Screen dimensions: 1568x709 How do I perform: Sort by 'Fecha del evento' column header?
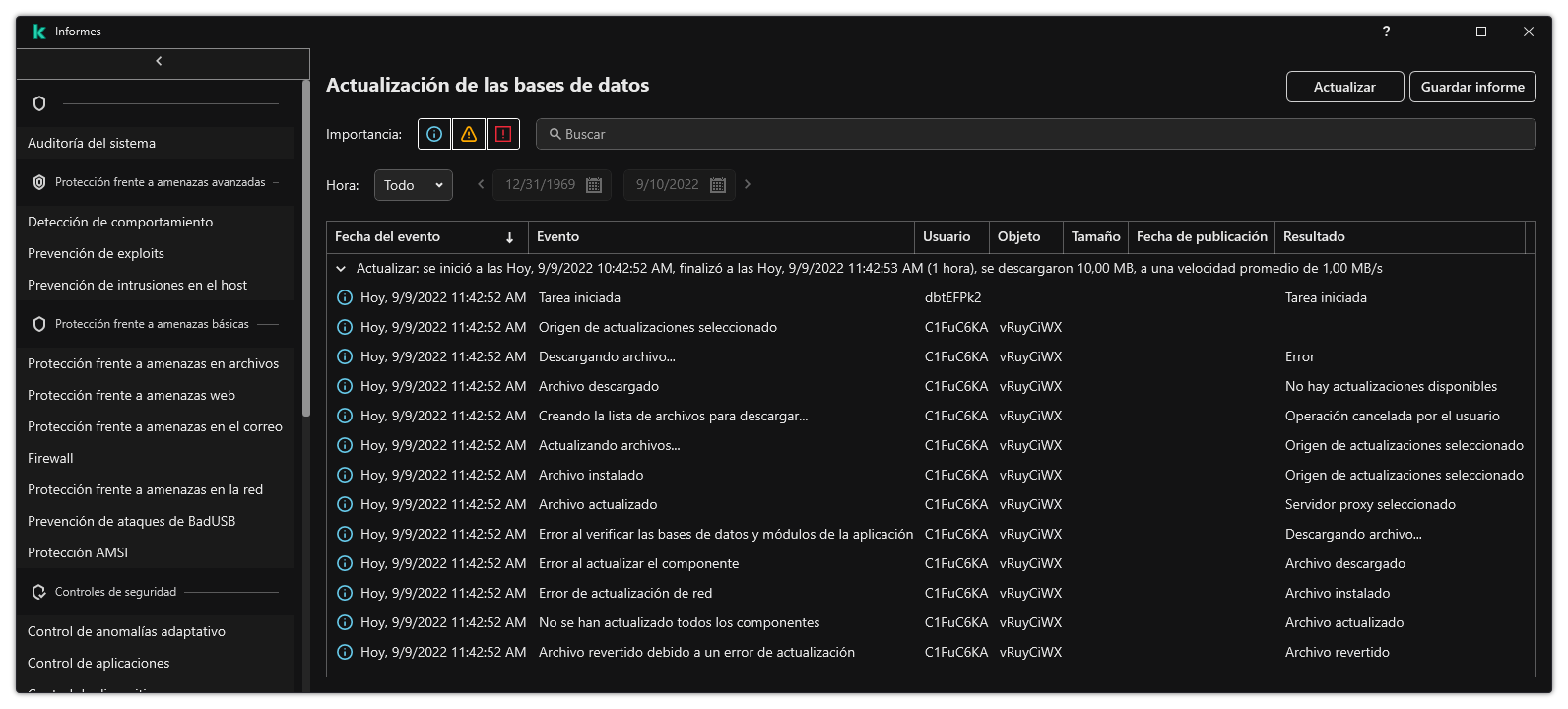425,236
